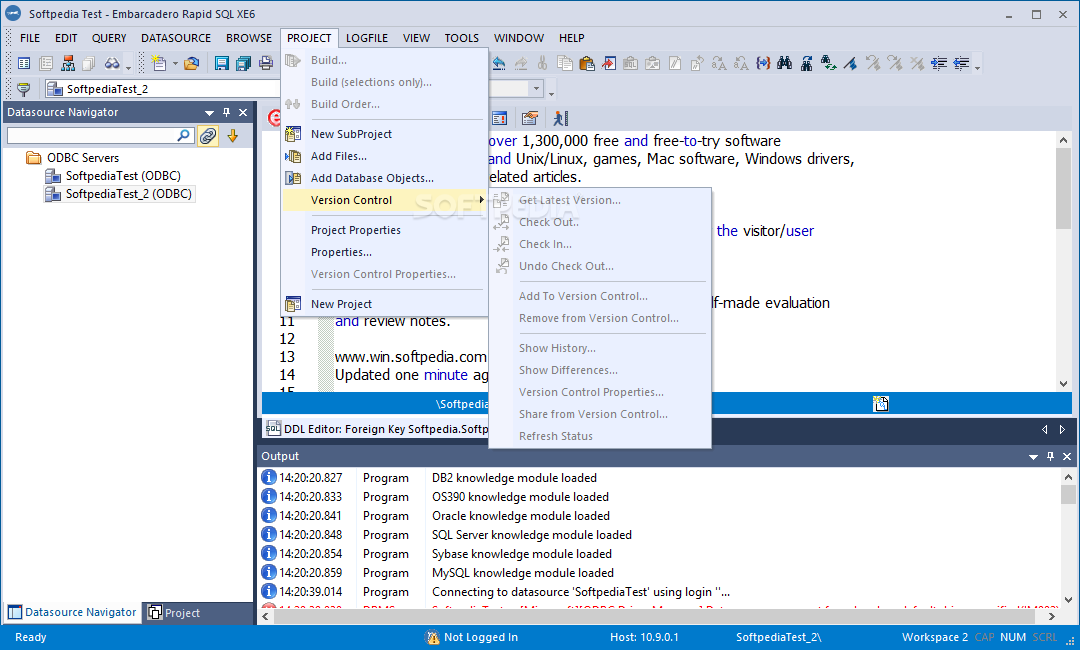Open the combo box arrow right of Project menu
Viewport: 1080px width, 650px height.
[536, 89]
